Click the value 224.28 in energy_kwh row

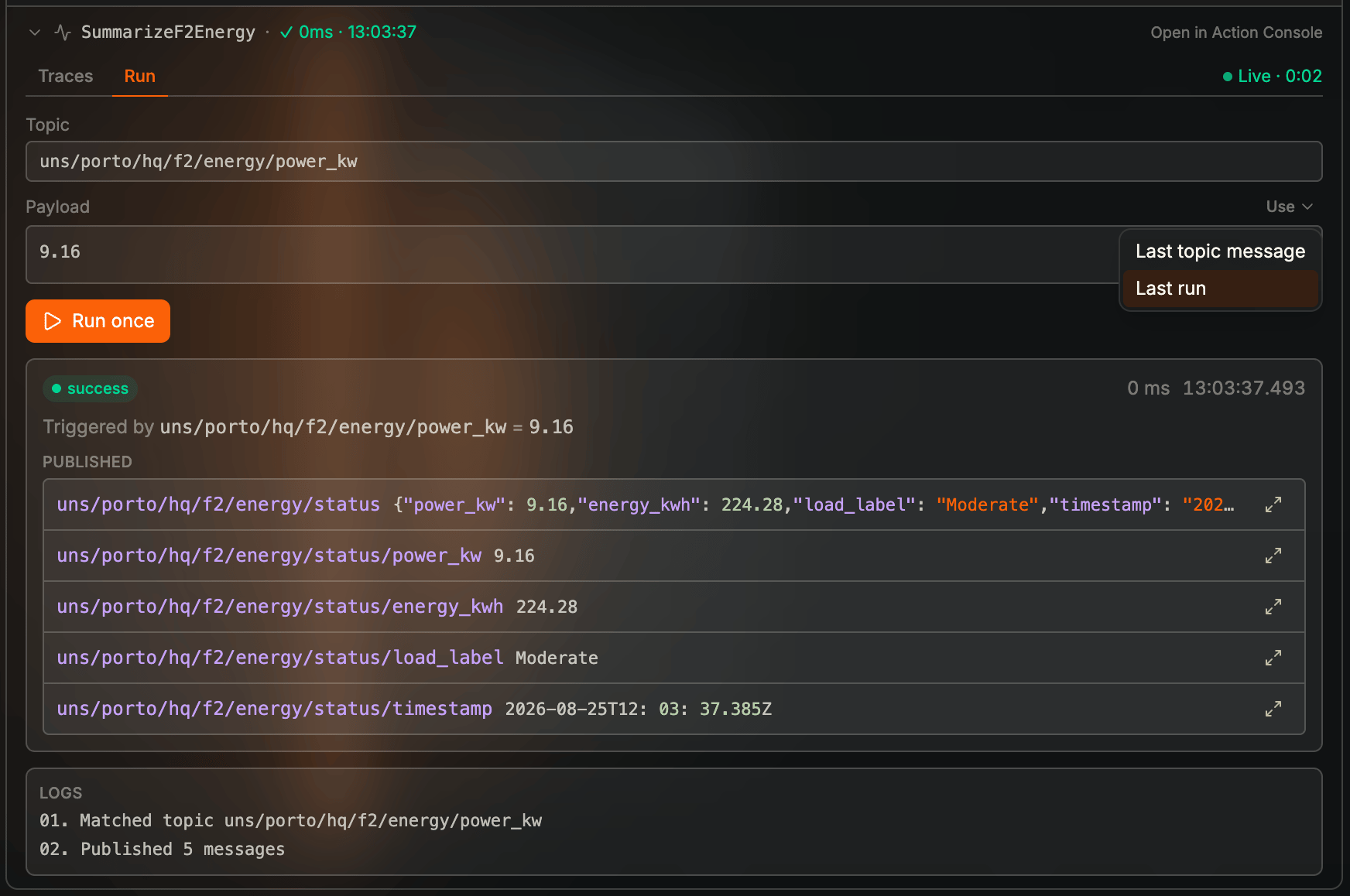pos(547,607)
